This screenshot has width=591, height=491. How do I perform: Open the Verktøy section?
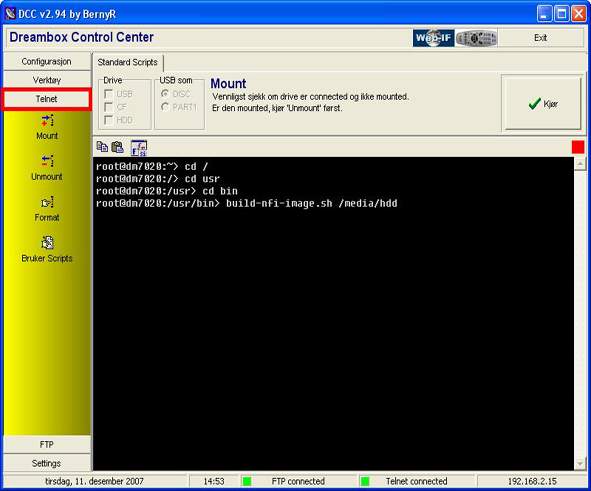pyautogui.click(x=47, y=80)
